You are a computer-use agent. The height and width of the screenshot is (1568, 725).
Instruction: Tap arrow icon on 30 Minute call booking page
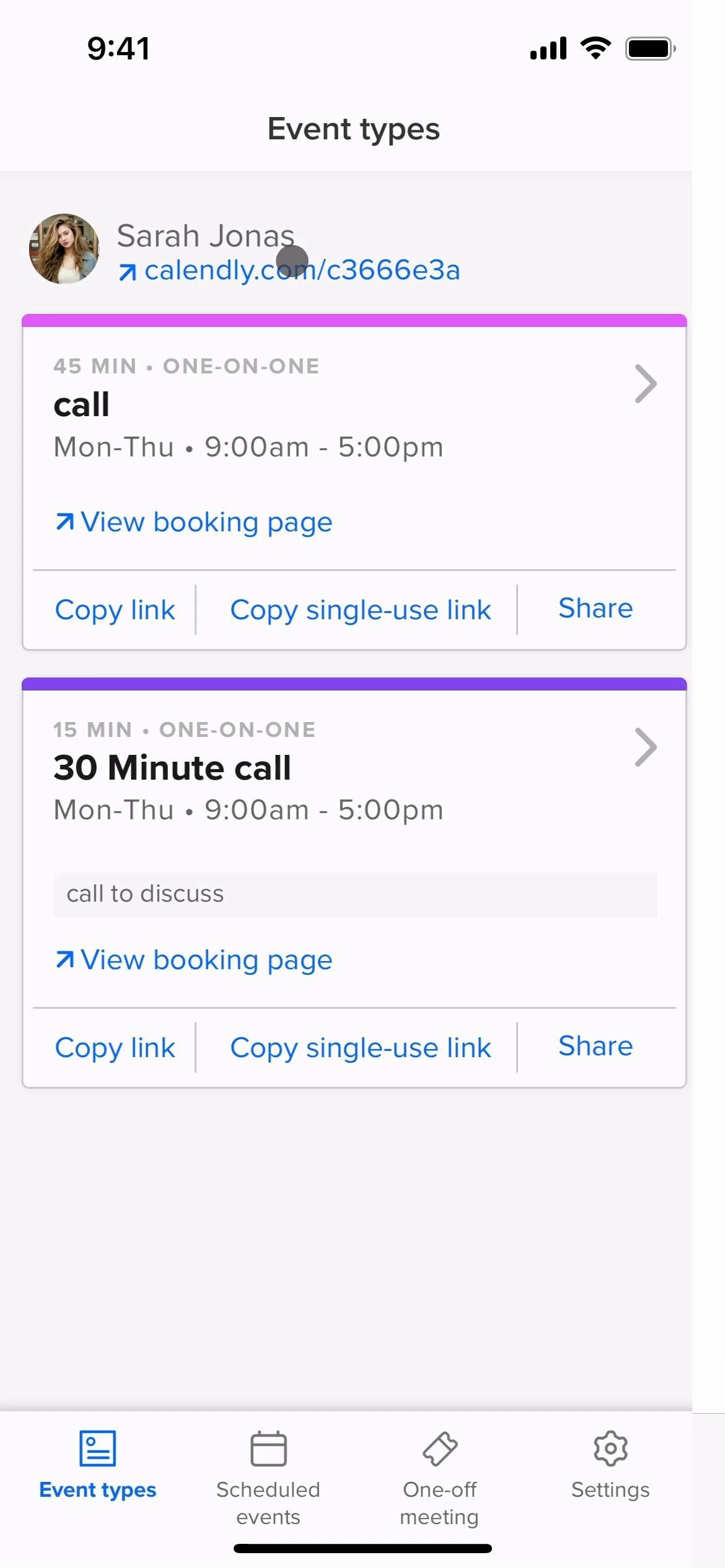click(64, 959)
